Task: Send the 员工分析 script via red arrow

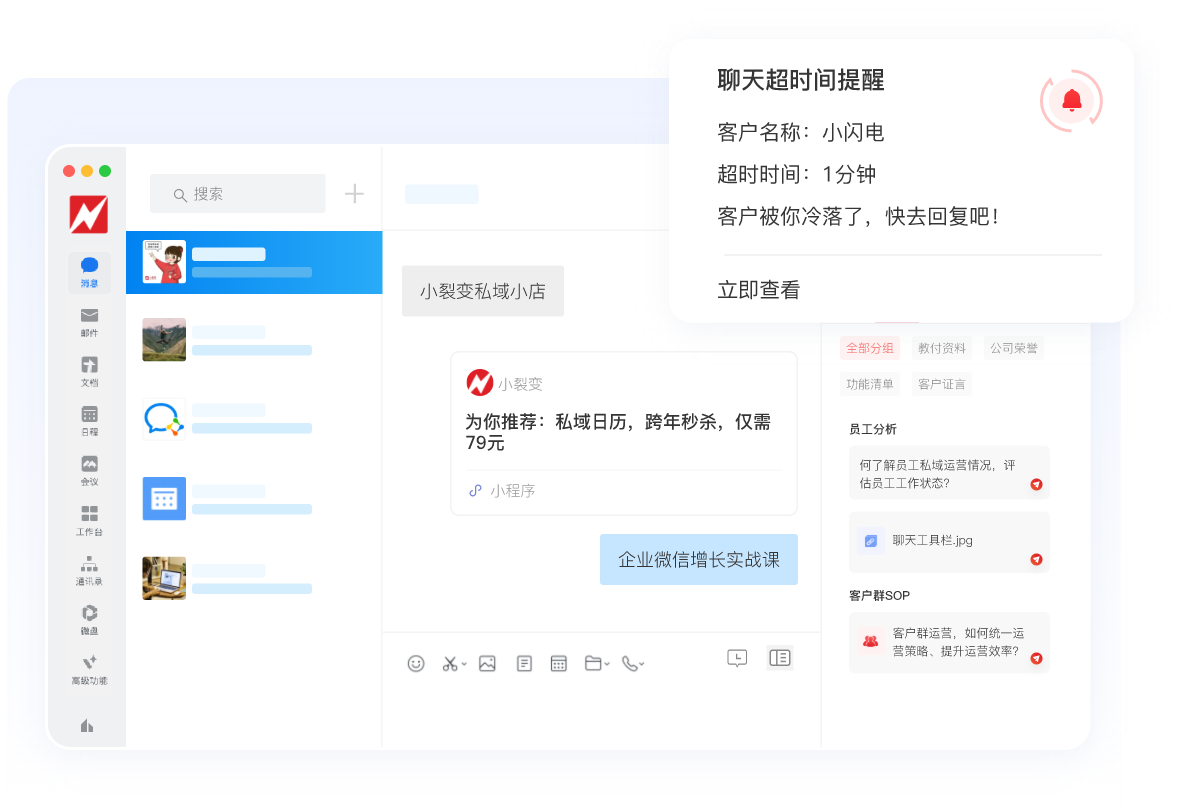Action: tap(1036, 484)
